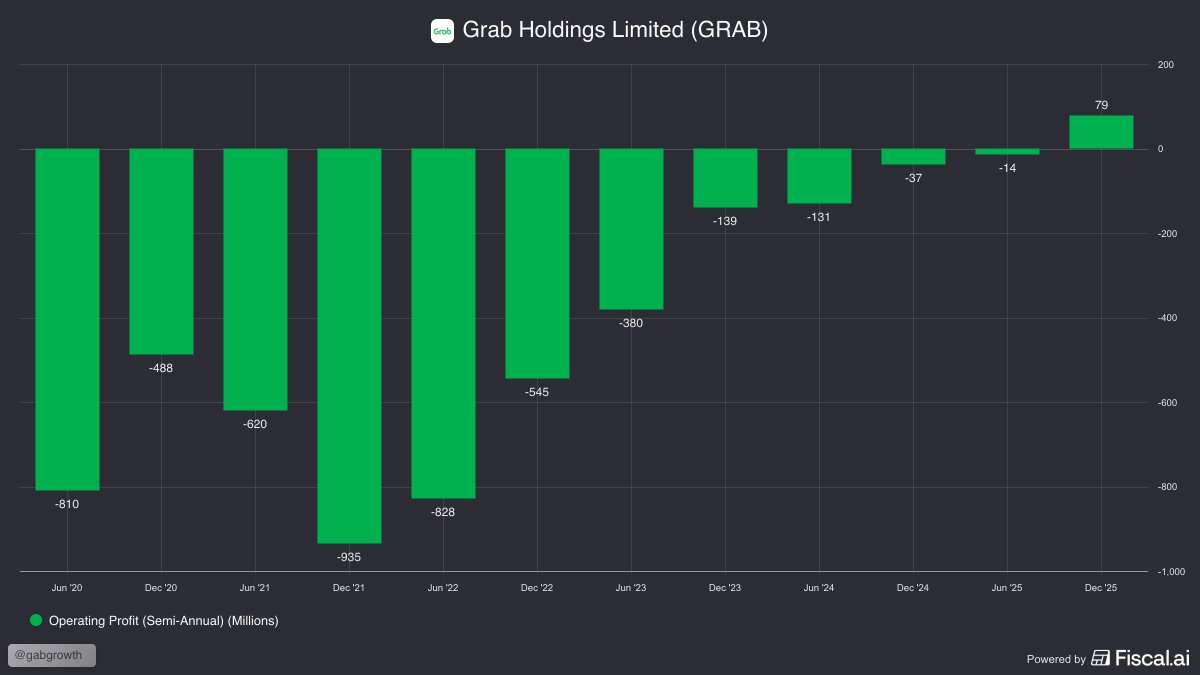Click the Operating Profit (Semi-Annual) legend label

coord(163,621)
